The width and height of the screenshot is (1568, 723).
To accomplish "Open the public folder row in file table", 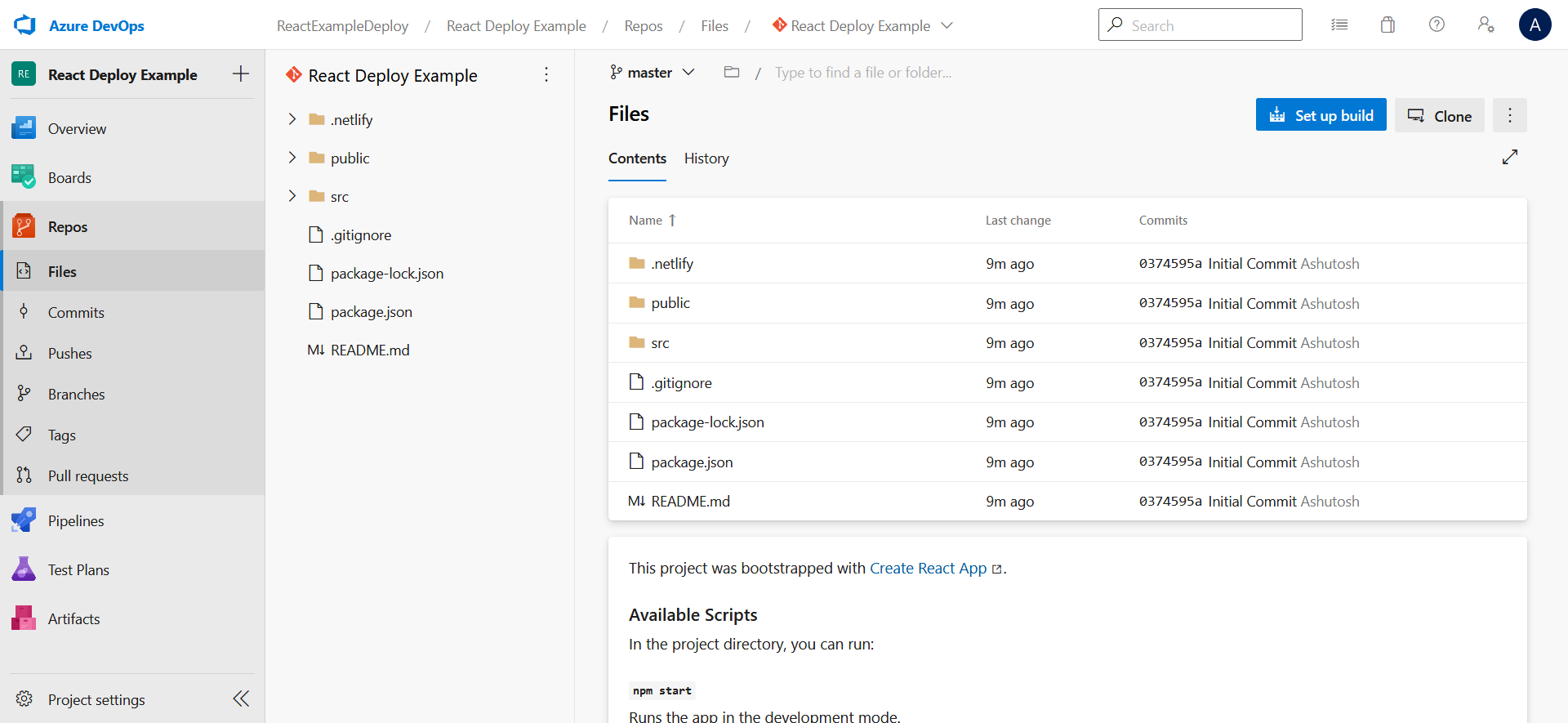I will pyautogui.click(x=1067, y=303).
